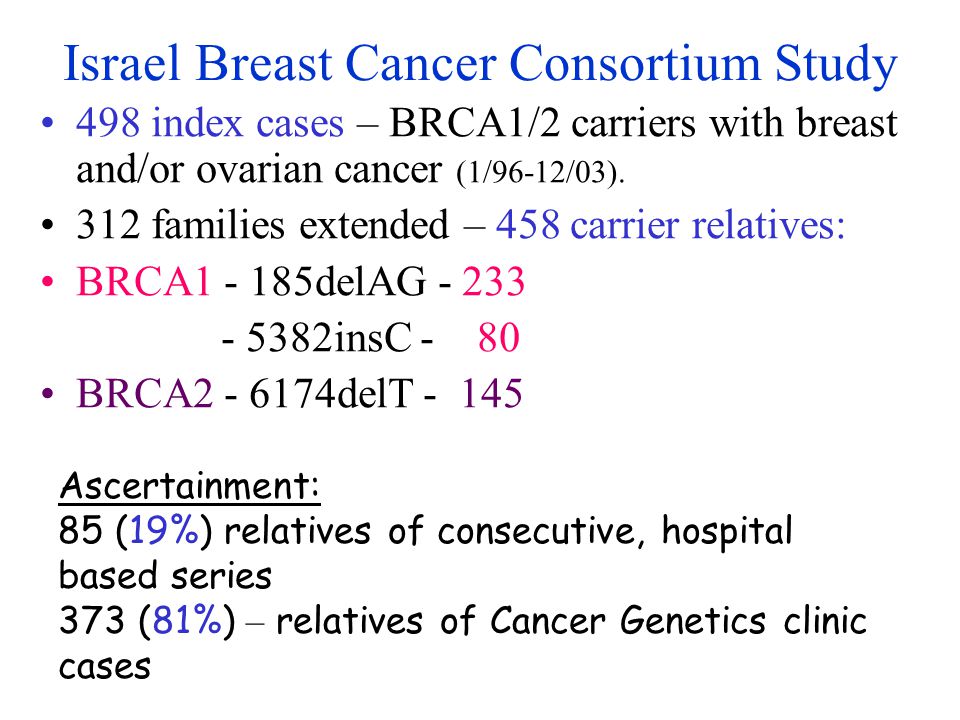This screenshot has width=960, height=720.
Task: Select the blue '458 carrier relatives:' text
Action: point(670,224)
